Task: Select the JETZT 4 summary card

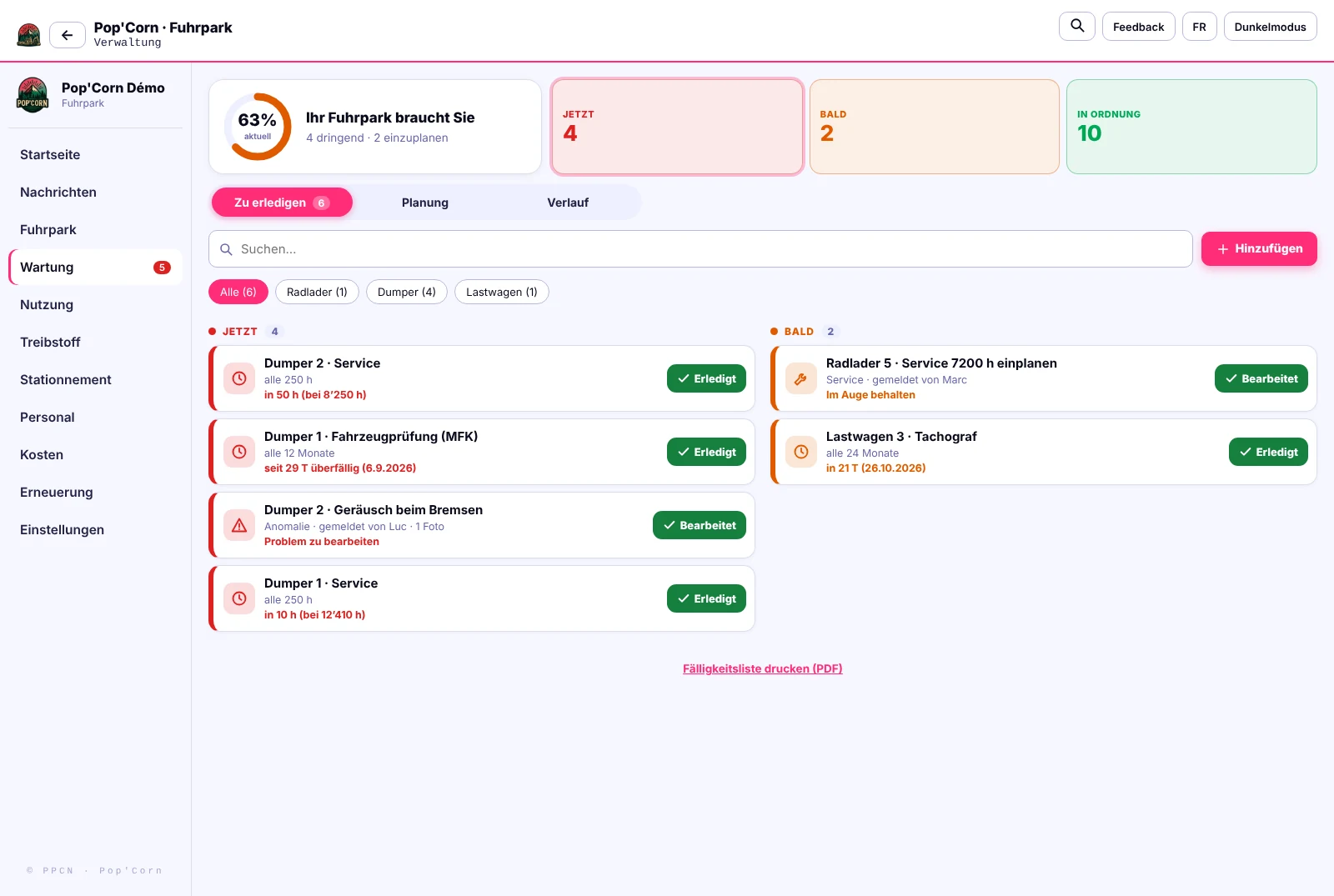Action: (x=677, y=127)
